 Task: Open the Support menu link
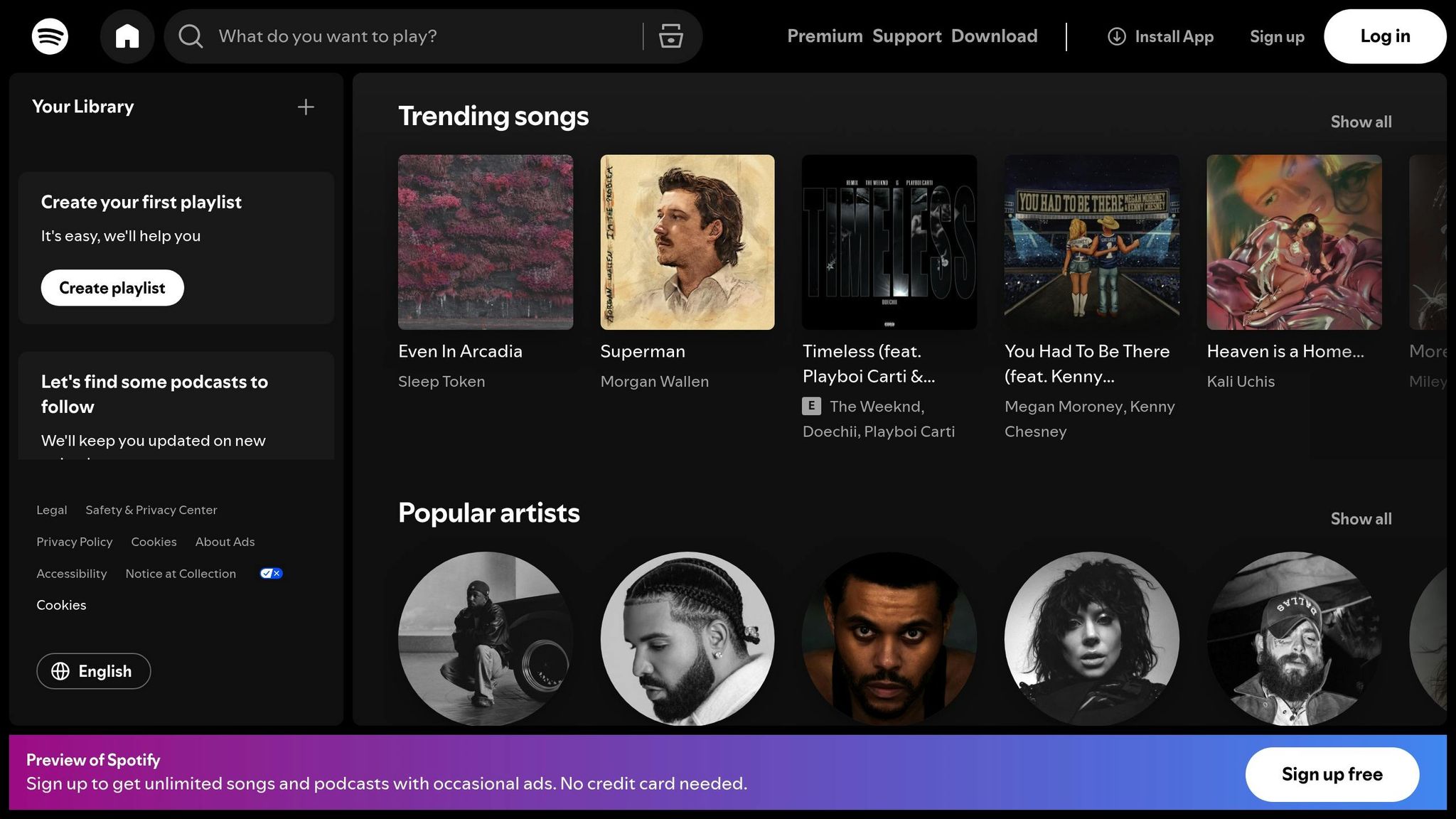pos(906,36)
